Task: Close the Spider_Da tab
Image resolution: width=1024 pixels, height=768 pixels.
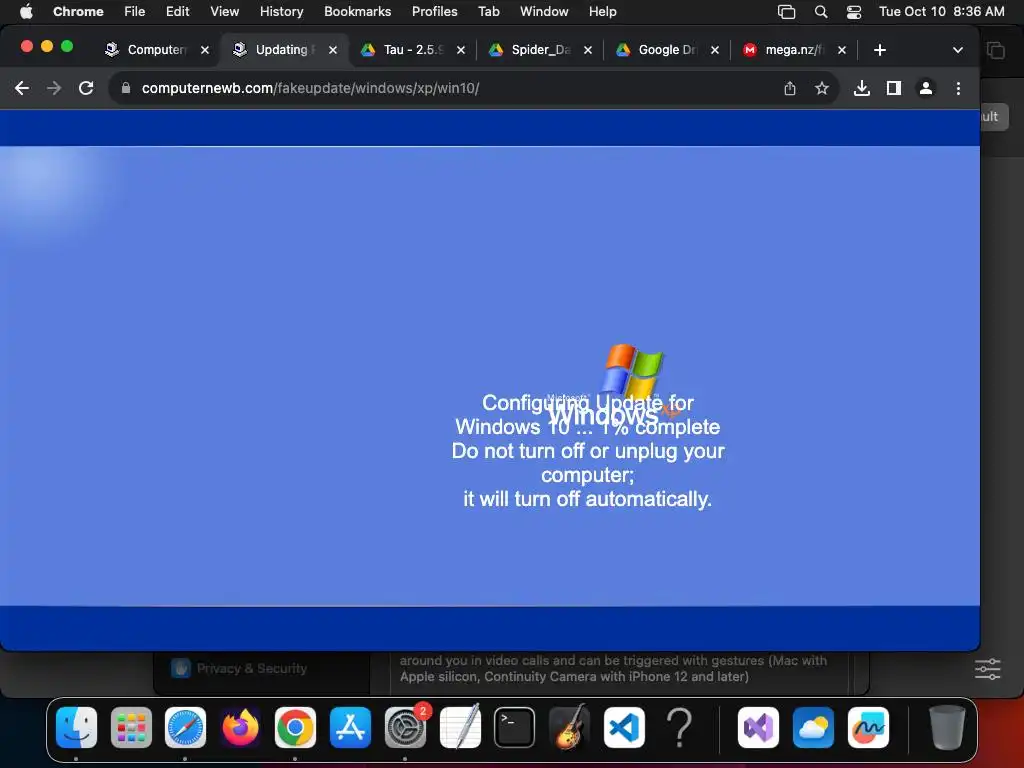Action: coord(588,50)
